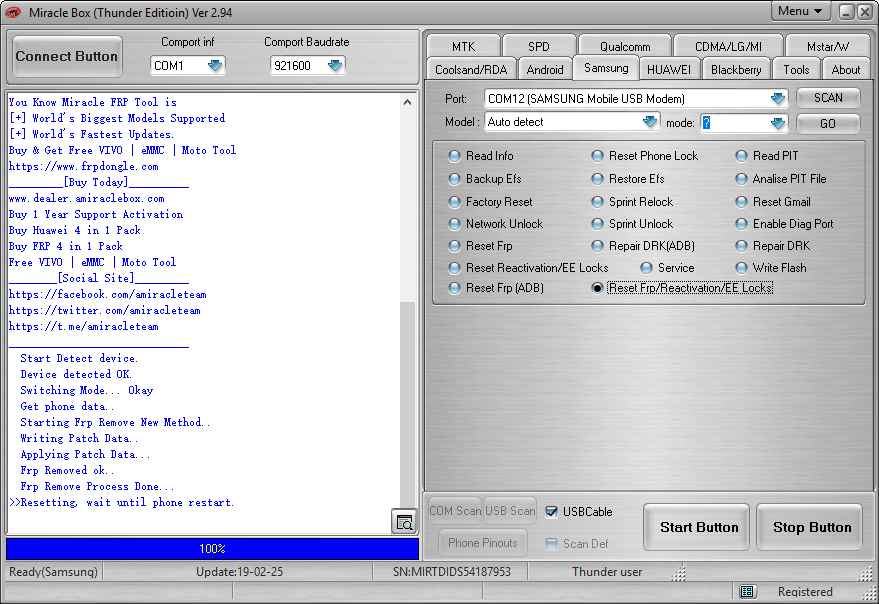
Task: Click the USB Scan button
Action: [510, 511]
